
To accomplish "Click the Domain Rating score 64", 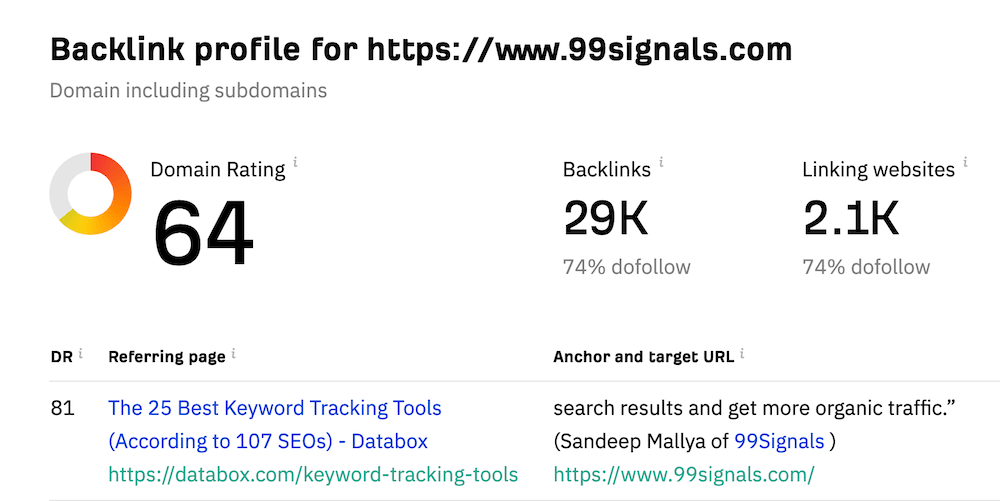I will pos(203,232).
